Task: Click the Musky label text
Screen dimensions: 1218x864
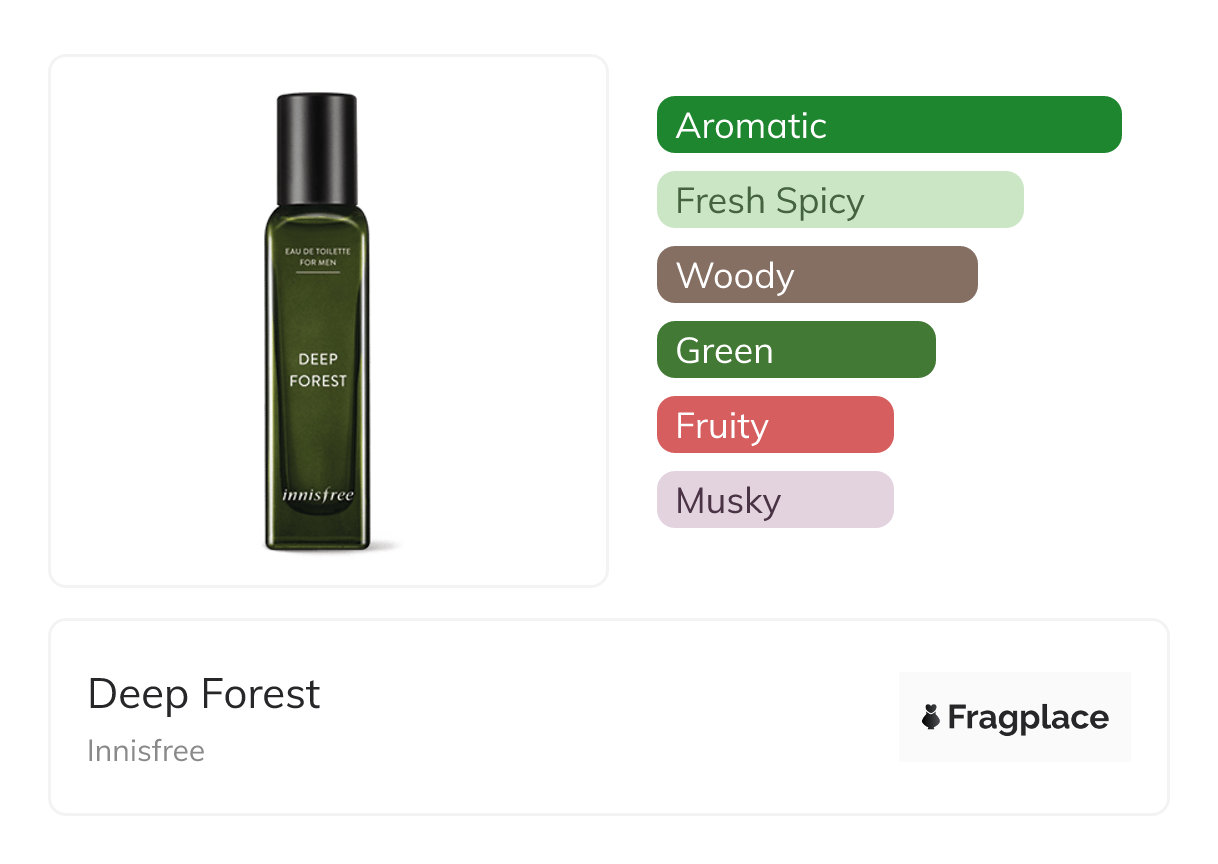Action: coord(728,501)
